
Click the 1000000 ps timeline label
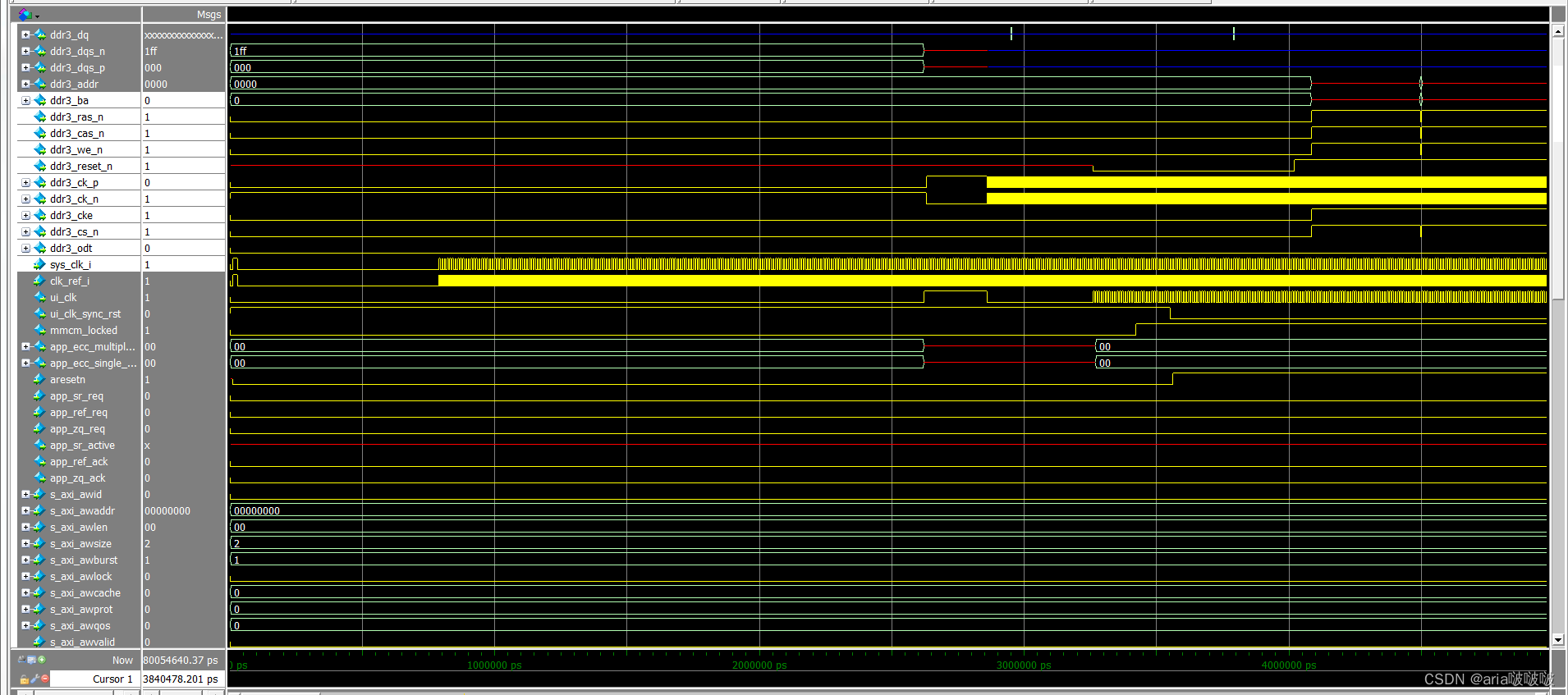[494, 665]
